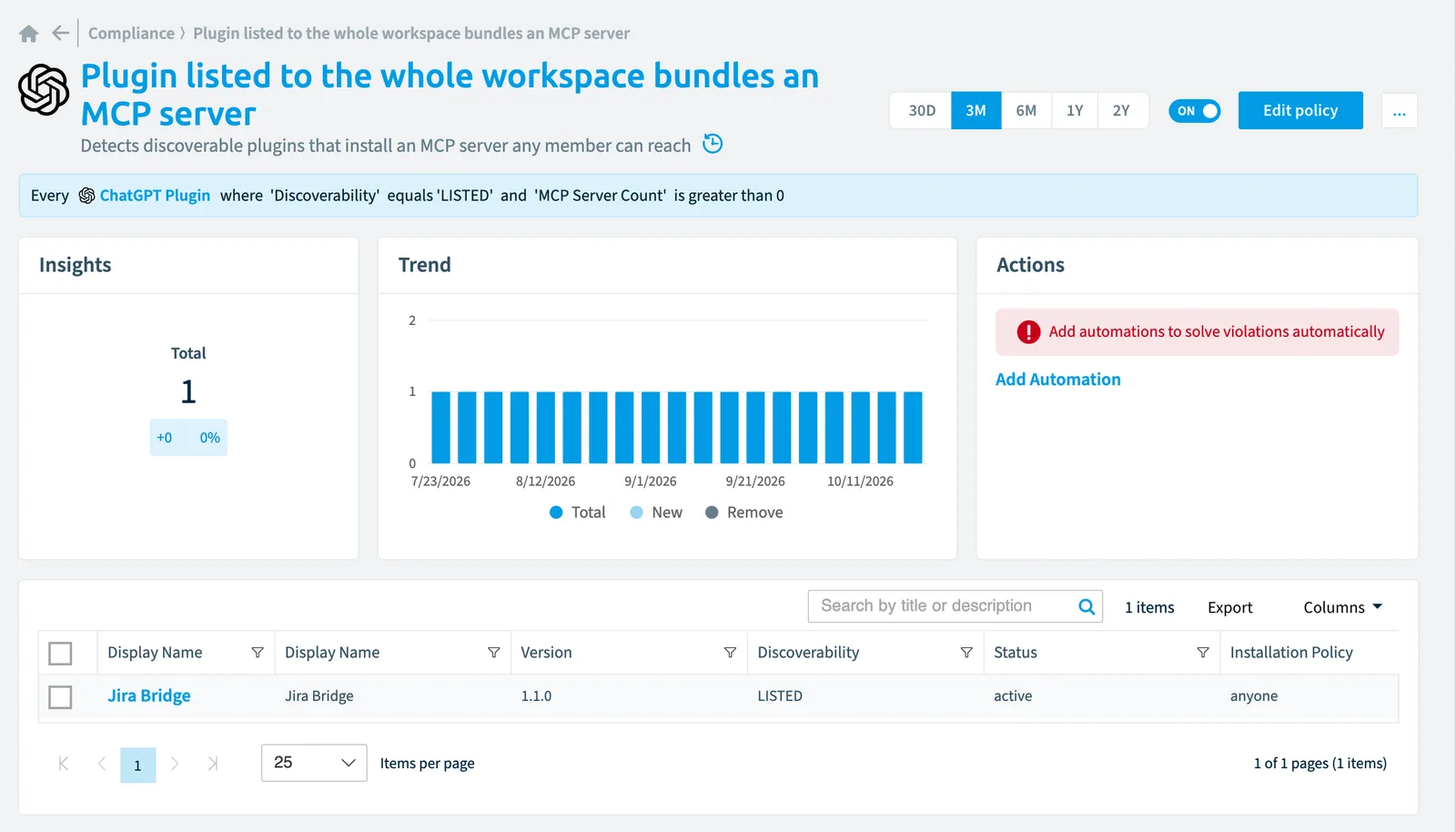Open the items per page dropdown

(314, 763)
